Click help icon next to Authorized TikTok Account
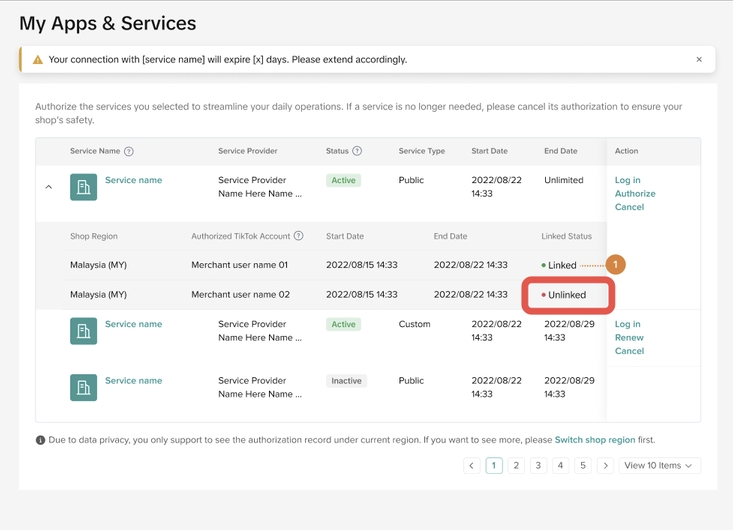Screen dimensions: 733x530 (x=298, y=236)
